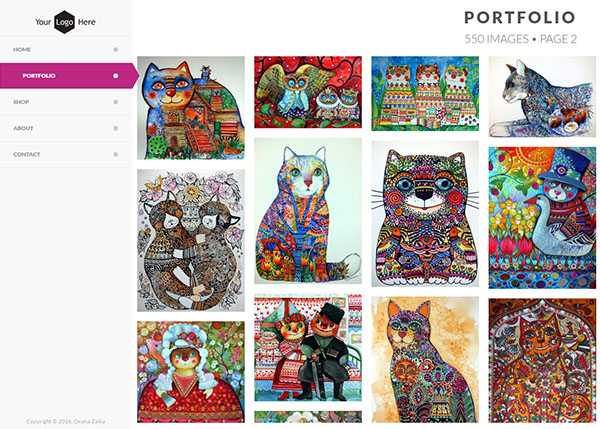View the cat with swan painting
The image size is (600, 429).
542,217
